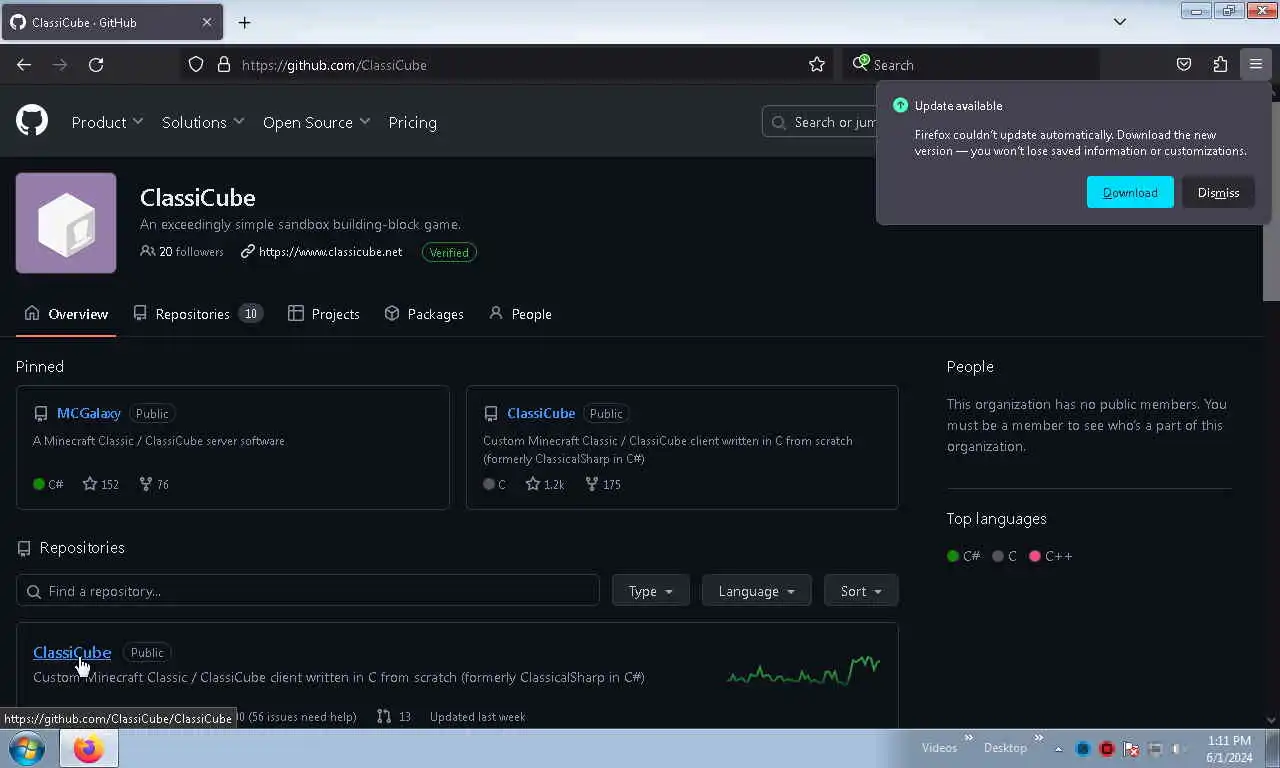Filter by C++ top language
Screen dimensions: 1280x768
click(x=1050, y=556)
